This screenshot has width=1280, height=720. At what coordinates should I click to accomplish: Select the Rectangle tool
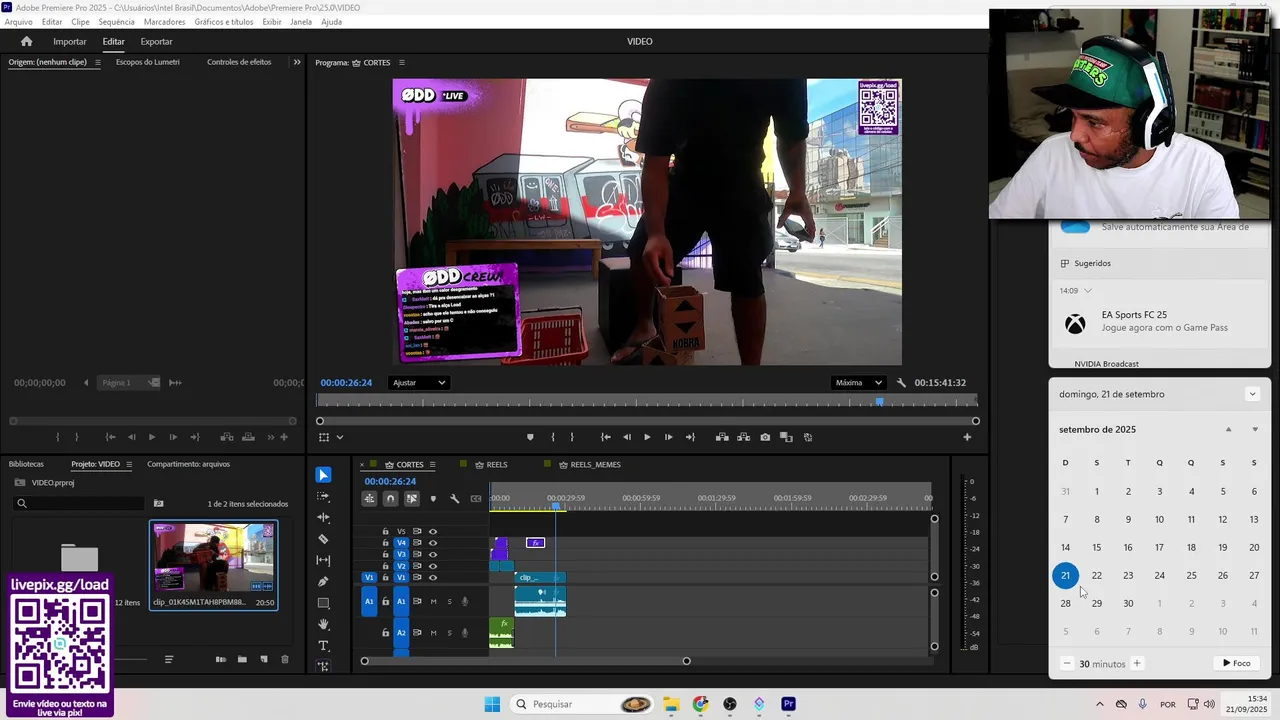coord(323,603)
